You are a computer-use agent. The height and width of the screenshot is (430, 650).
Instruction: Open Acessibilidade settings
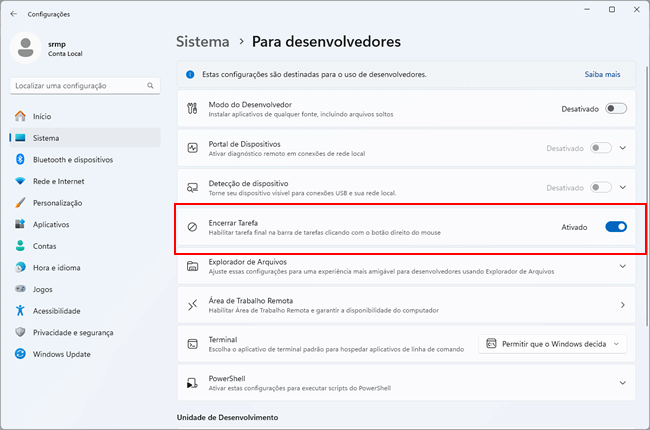[x=85, y=311]
